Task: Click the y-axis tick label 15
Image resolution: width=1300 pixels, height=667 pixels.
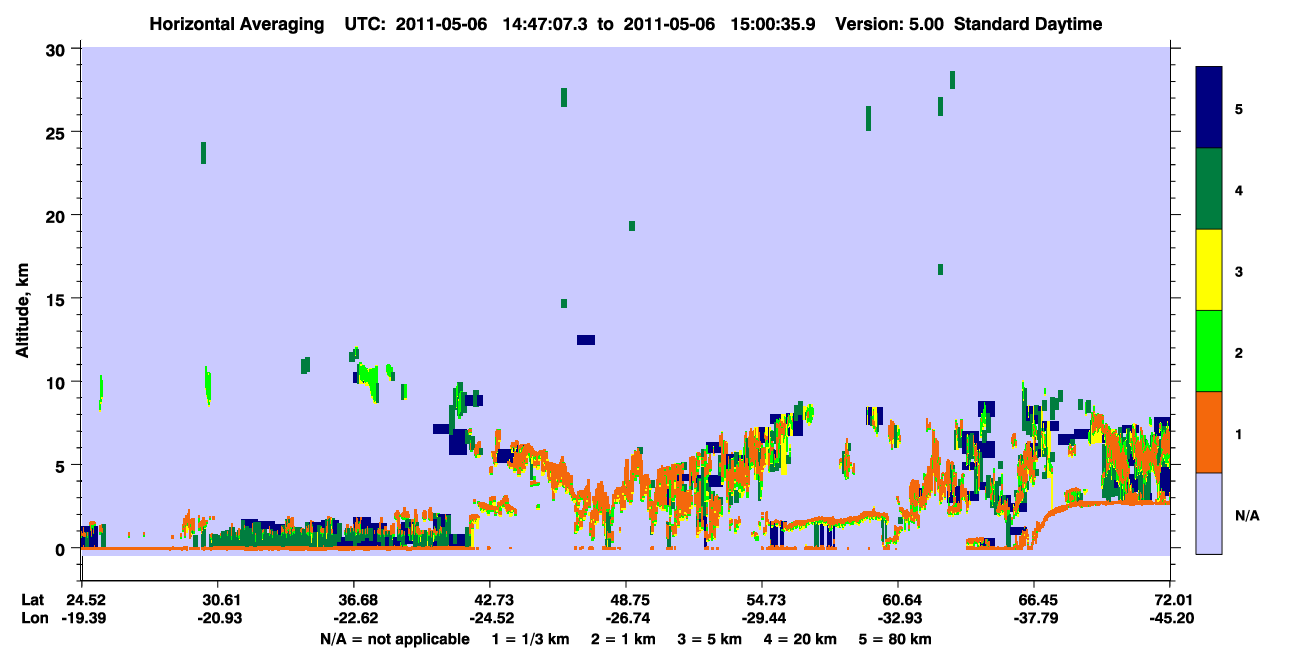Action: point(58,299)
